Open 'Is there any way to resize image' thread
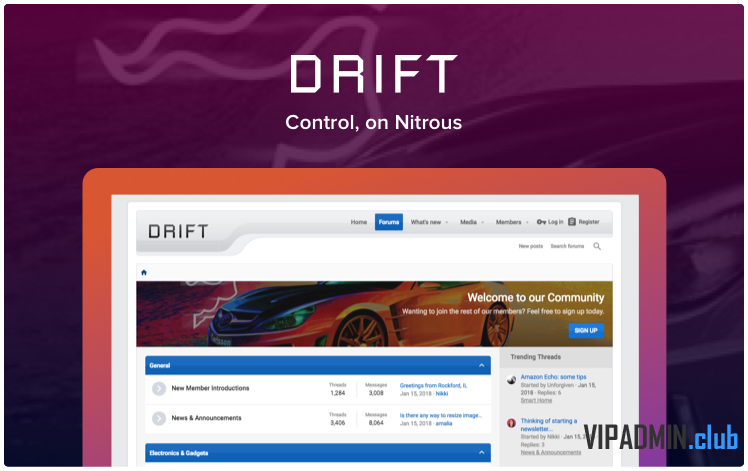 pos(441,416)
